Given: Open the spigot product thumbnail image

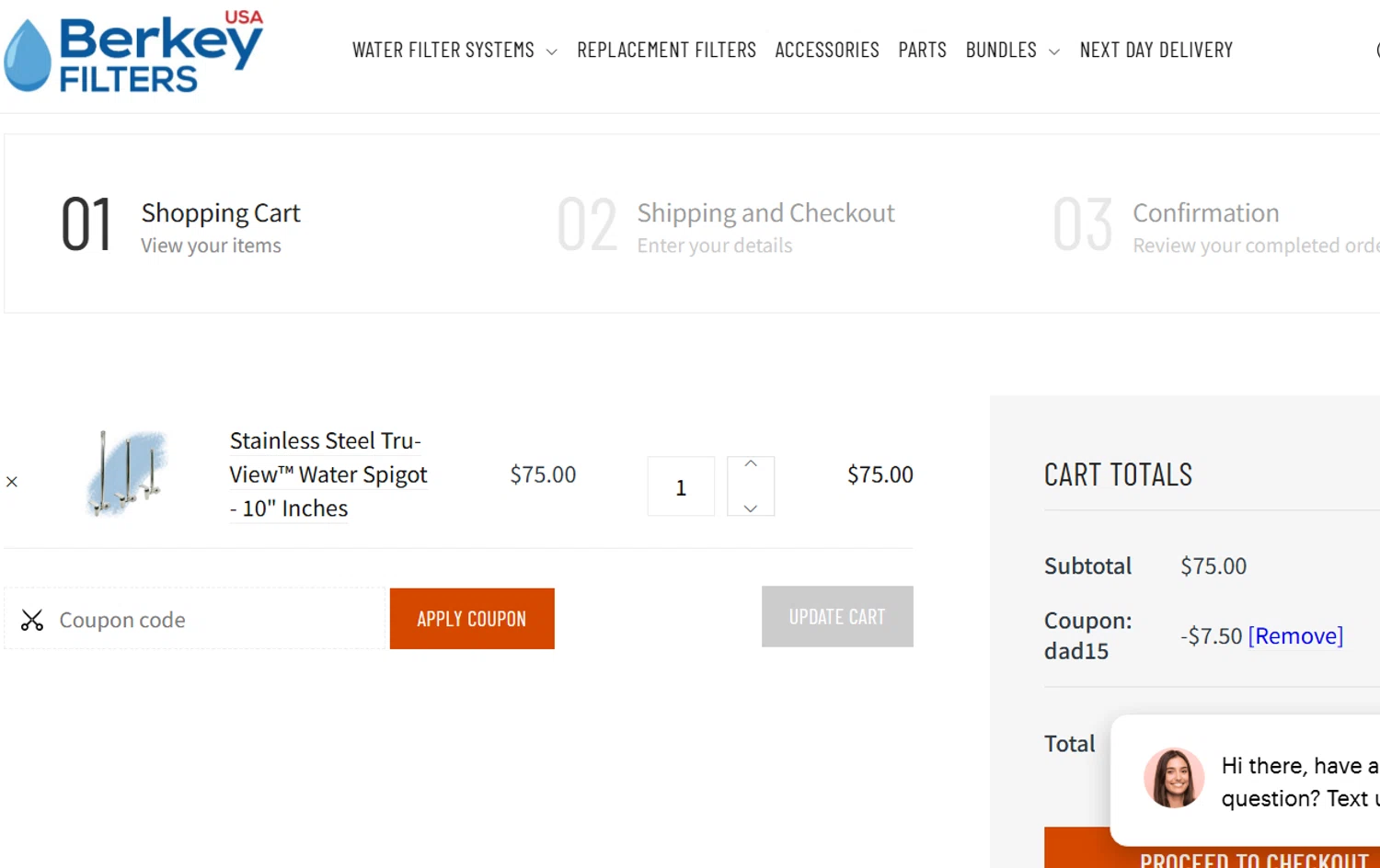Looking at the screenshot, I should pyautogui.click(x=128, y=474).
